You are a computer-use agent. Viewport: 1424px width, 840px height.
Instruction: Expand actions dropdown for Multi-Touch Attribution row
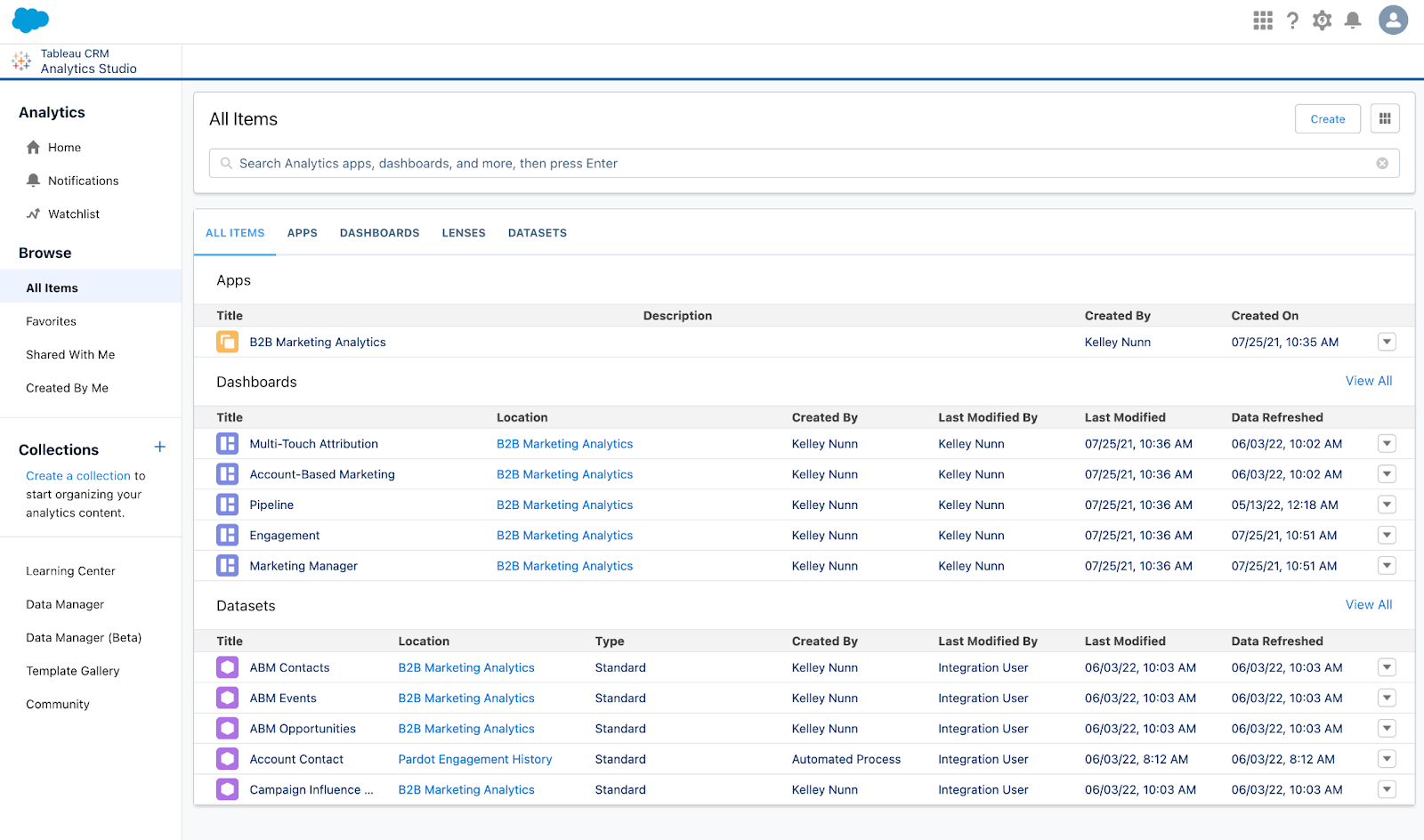click(1387, 444)
